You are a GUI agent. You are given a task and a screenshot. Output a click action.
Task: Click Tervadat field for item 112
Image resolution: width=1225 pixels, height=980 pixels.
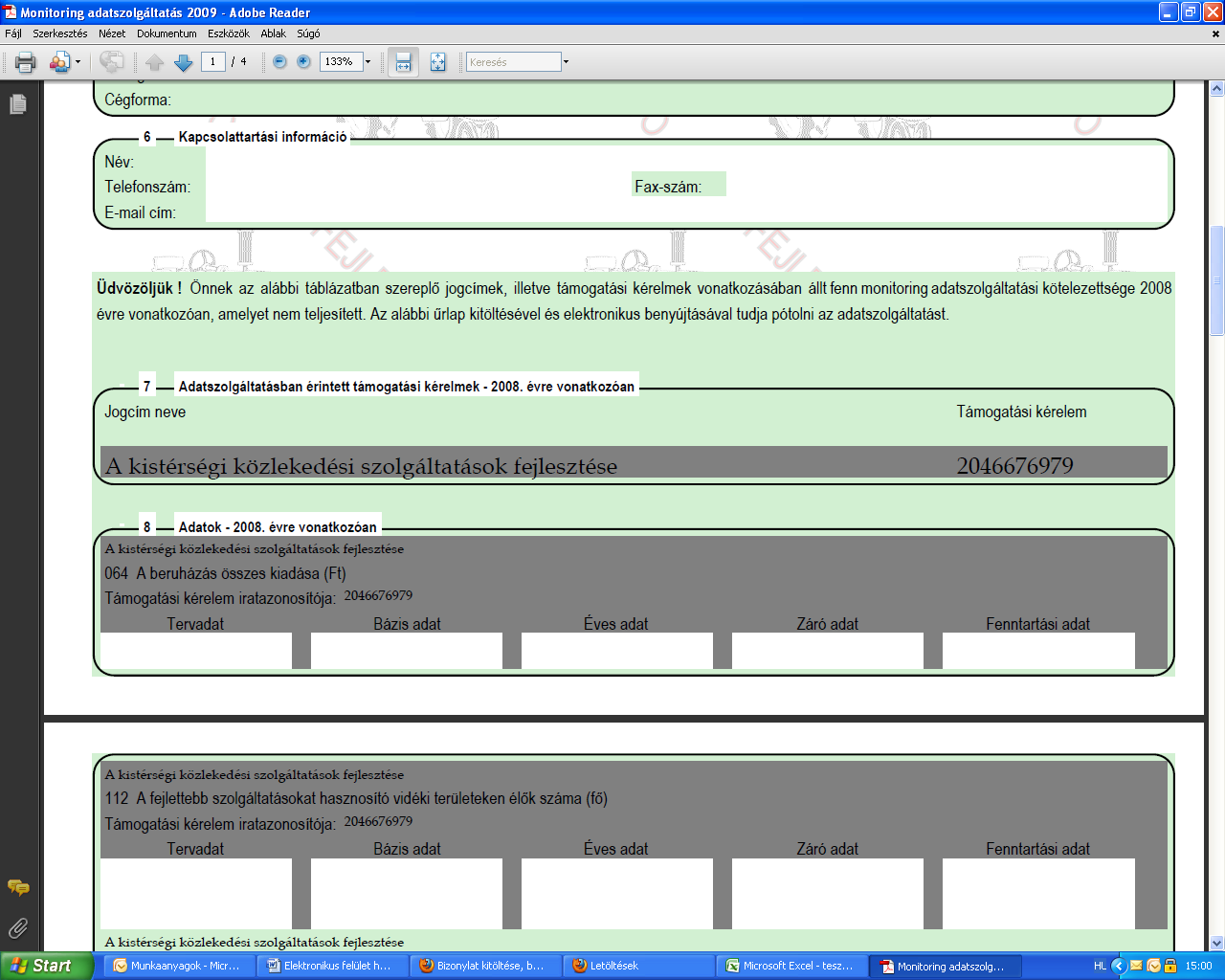[x=196, y=894]
